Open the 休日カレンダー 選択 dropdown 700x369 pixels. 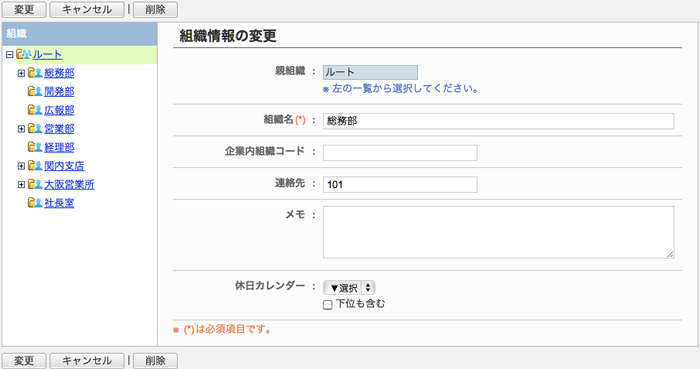click(349, 288)
